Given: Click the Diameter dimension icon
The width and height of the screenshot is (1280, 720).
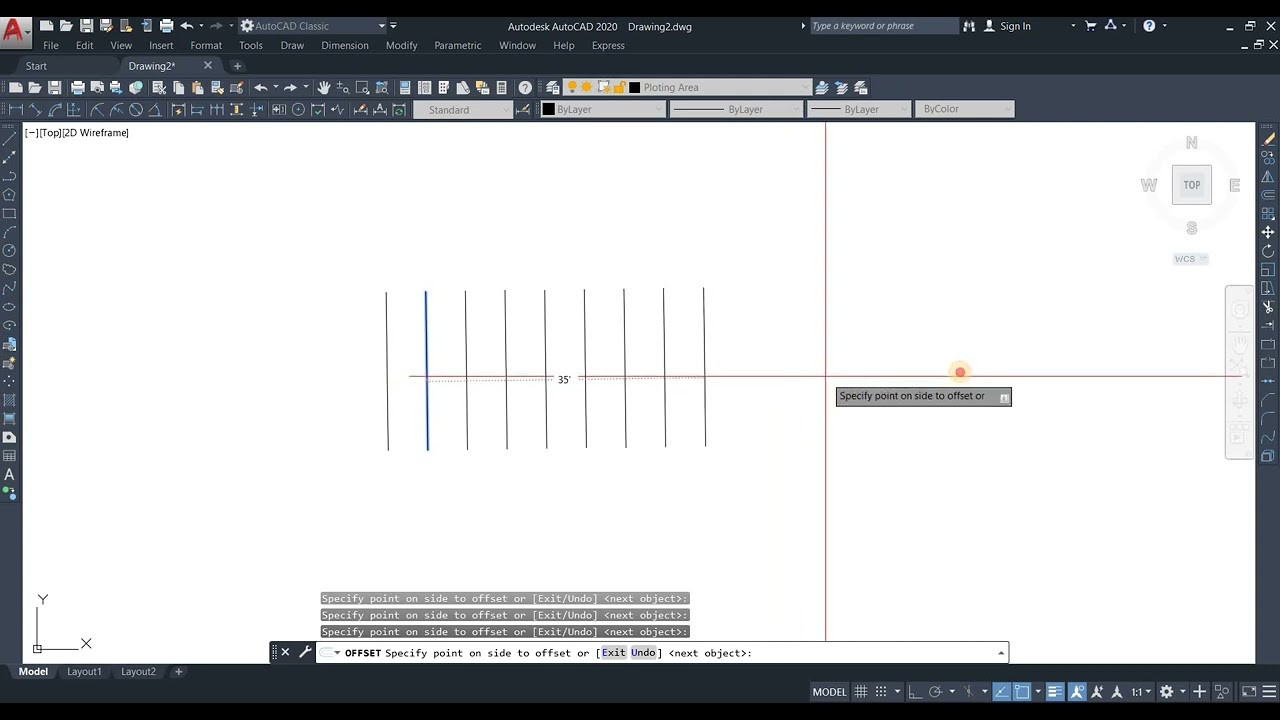Looking at the screenshot, I should [136, 109].
